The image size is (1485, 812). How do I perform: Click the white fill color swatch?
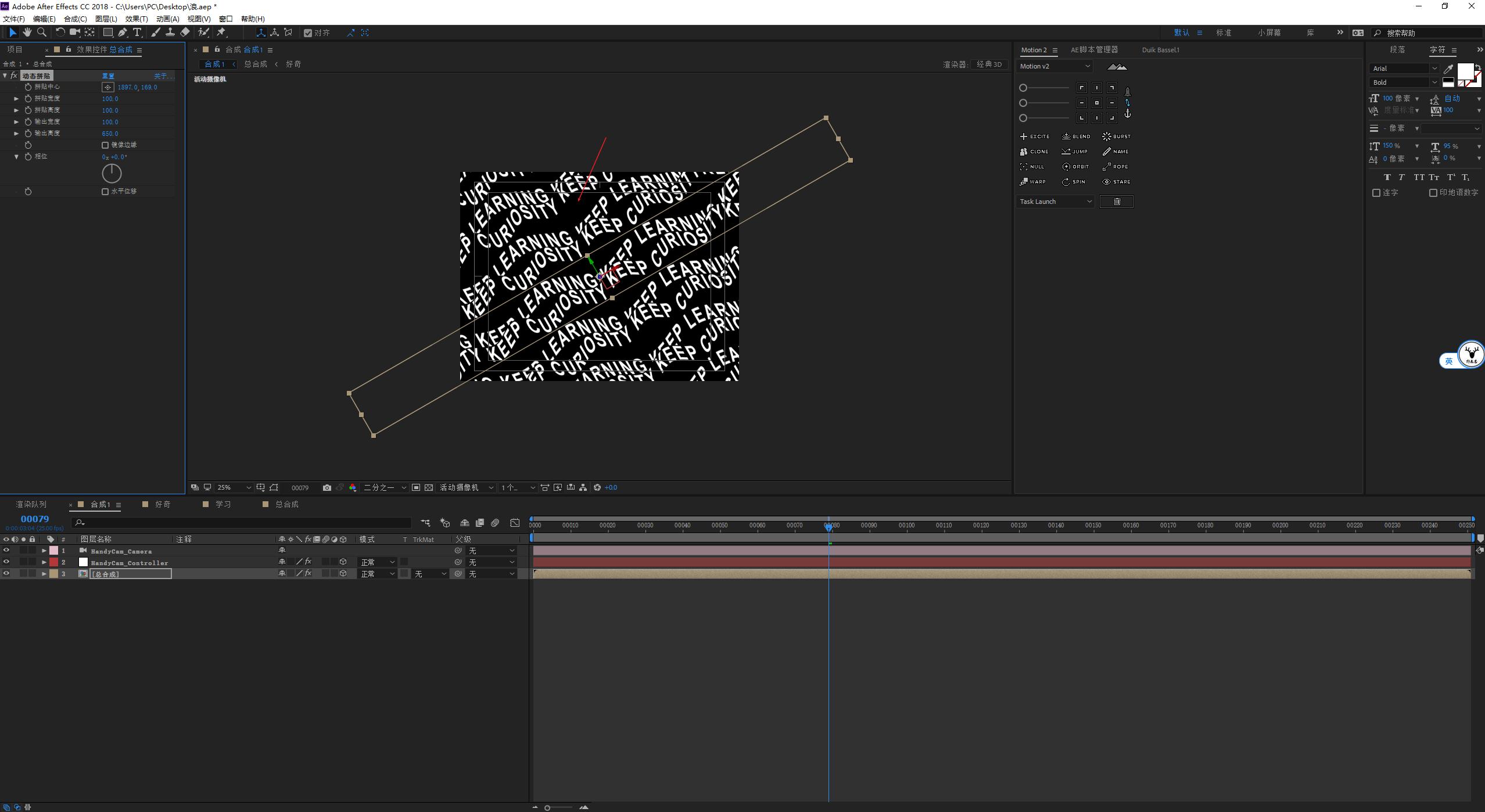pos(1464,71)
